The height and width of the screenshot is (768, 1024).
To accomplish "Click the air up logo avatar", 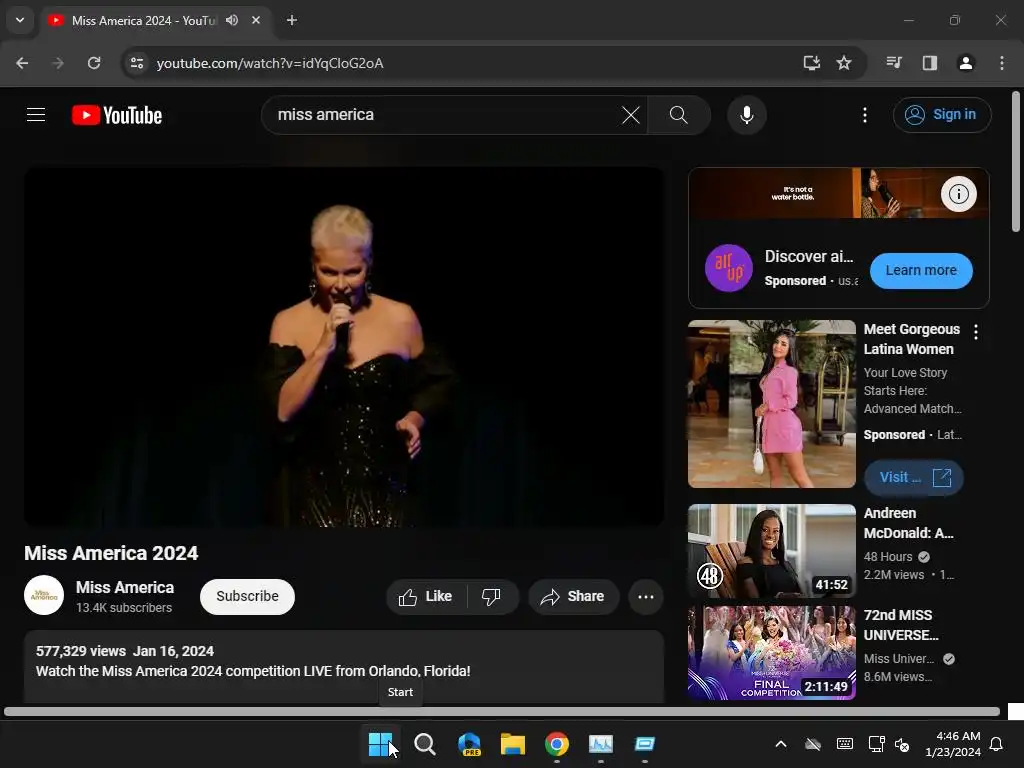I will coord(729,268).
